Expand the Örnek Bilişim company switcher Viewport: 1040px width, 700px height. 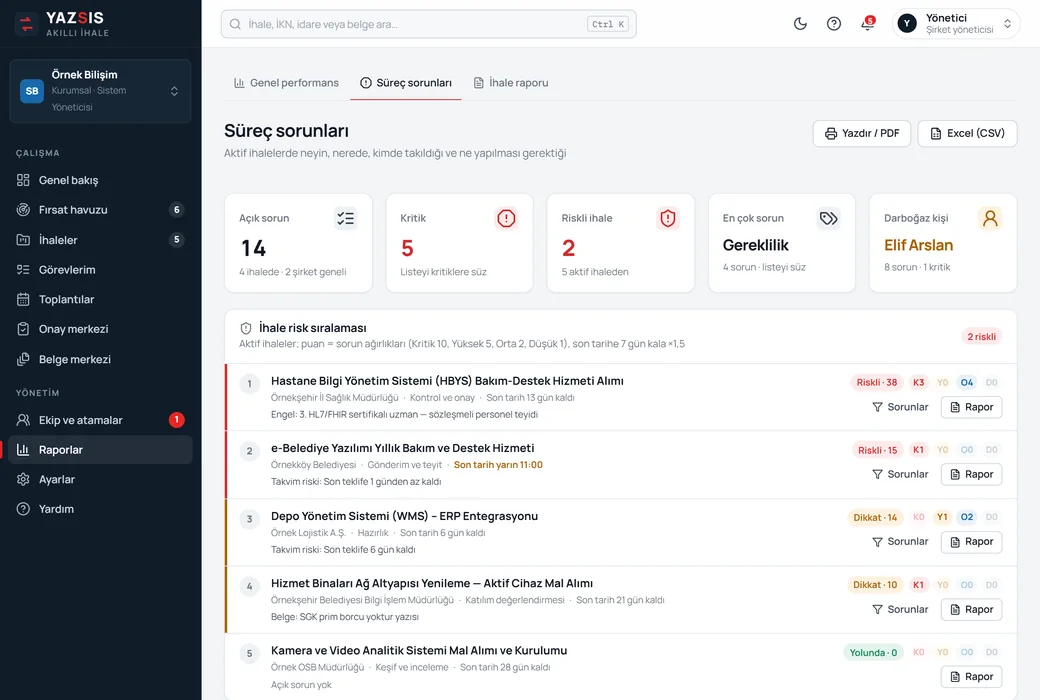100,91
